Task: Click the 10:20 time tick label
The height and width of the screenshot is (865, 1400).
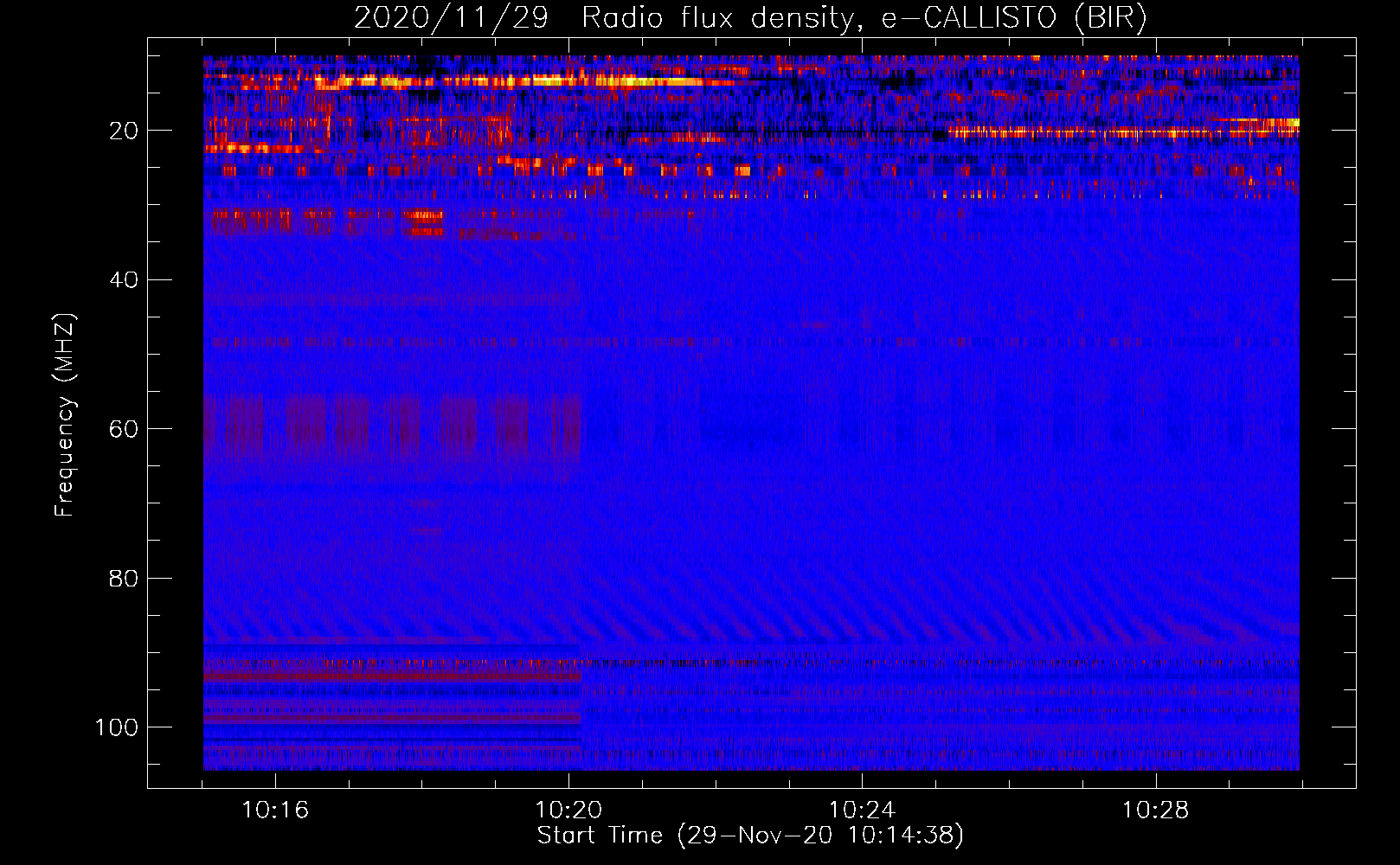Action: [568, 811]
